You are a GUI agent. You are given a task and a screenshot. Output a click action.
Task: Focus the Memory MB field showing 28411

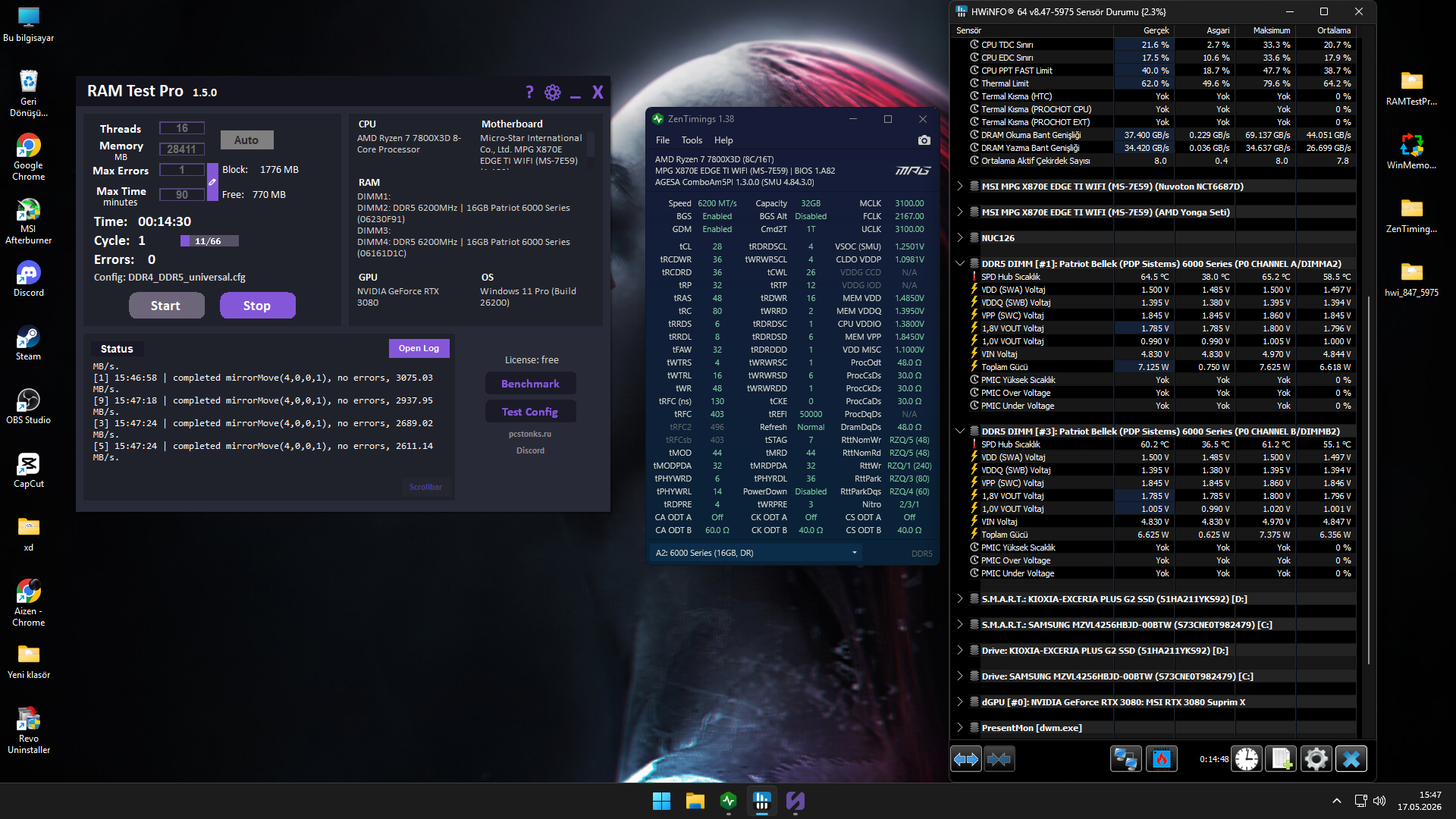[x=182, y=149]
